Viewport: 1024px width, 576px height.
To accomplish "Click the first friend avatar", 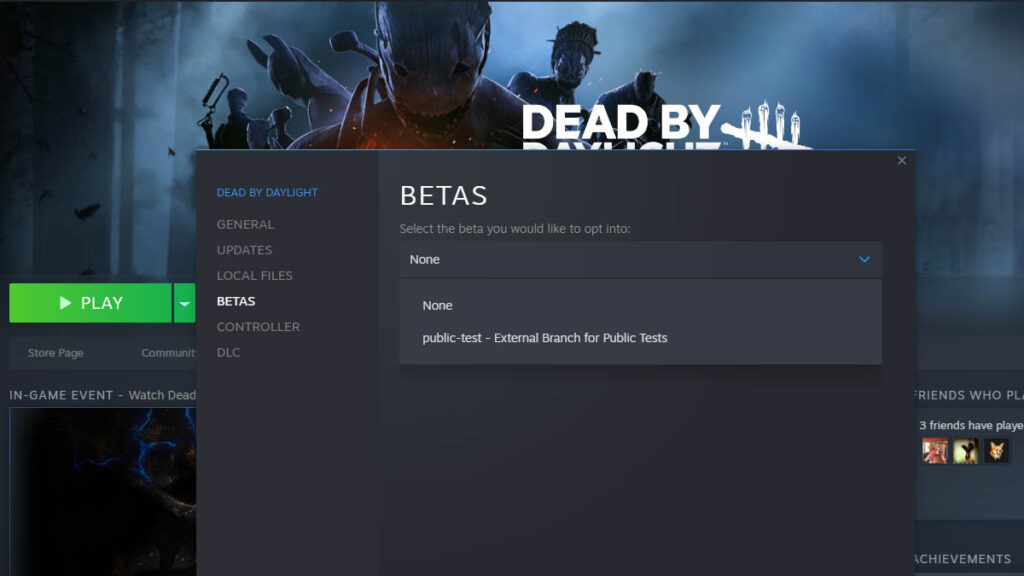I will pyautogui.click(x=935, y=451).
